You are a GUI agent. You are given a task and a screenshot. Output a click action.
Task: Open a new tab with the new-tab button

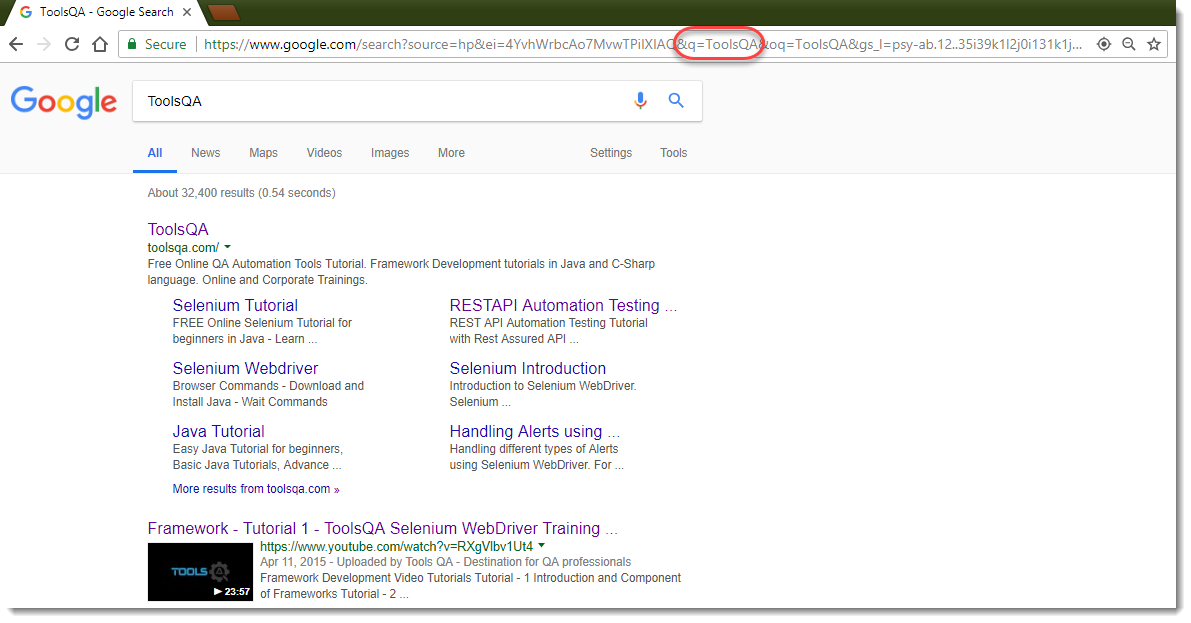(223, 12)
